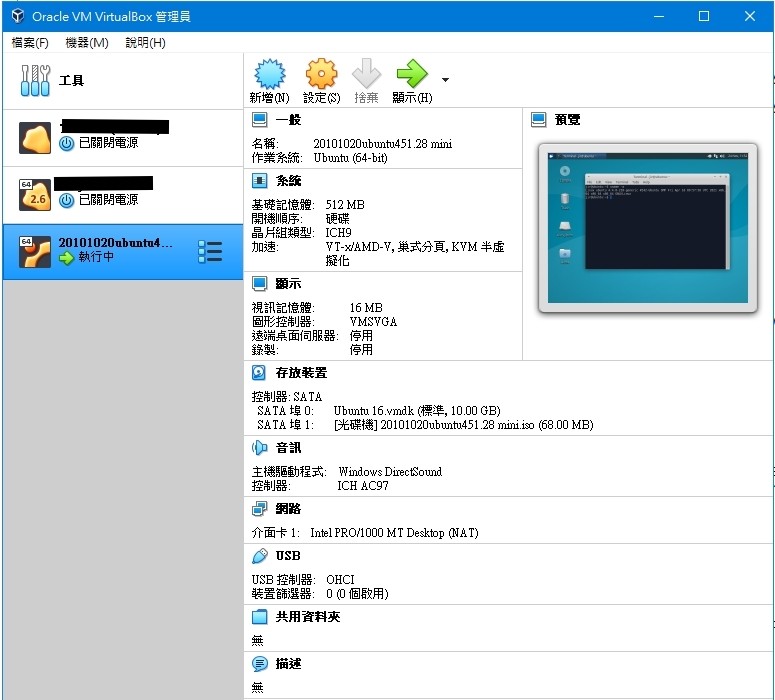The width and height of the screenshot is (775, 700).
Task: Open the Help (說明) menu
Action: click(145, 43)
